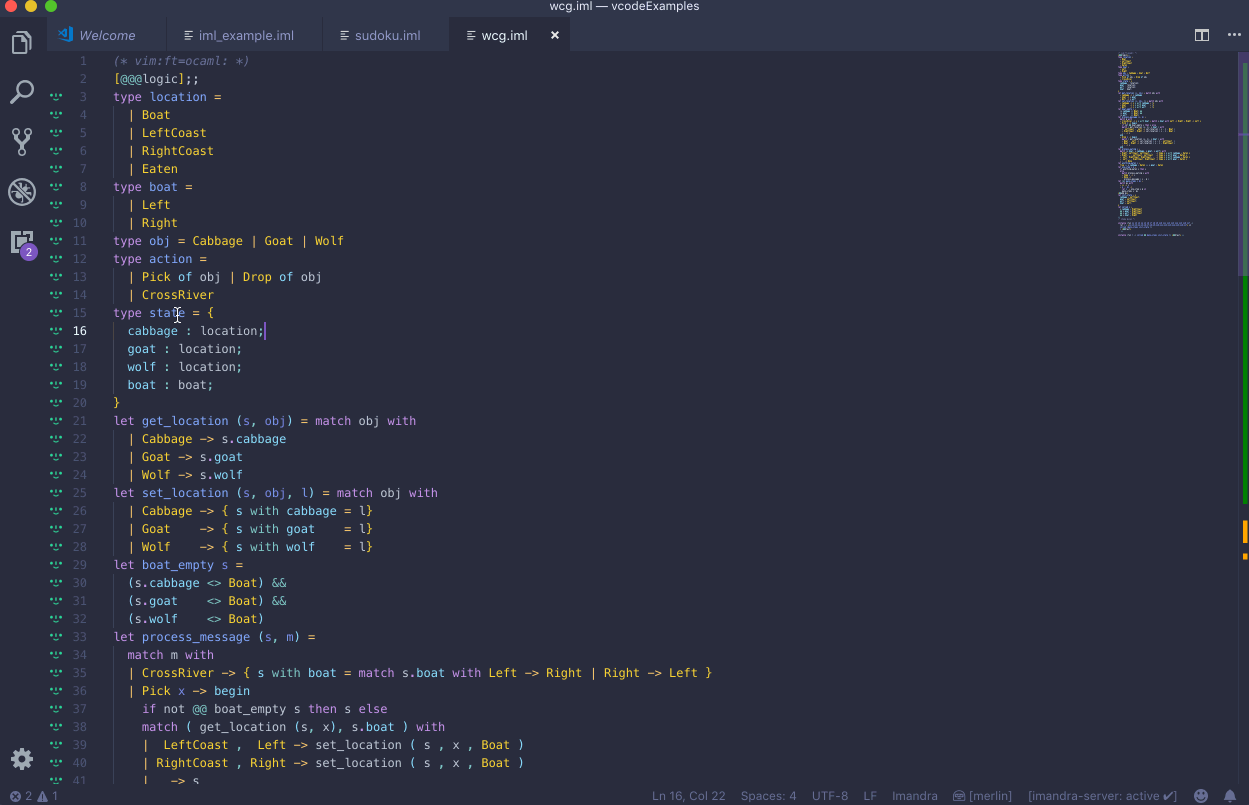Click the 'Eaten' constructor on line 7
This screenshot has width=1249, height=805.
(x=160, y=169)
